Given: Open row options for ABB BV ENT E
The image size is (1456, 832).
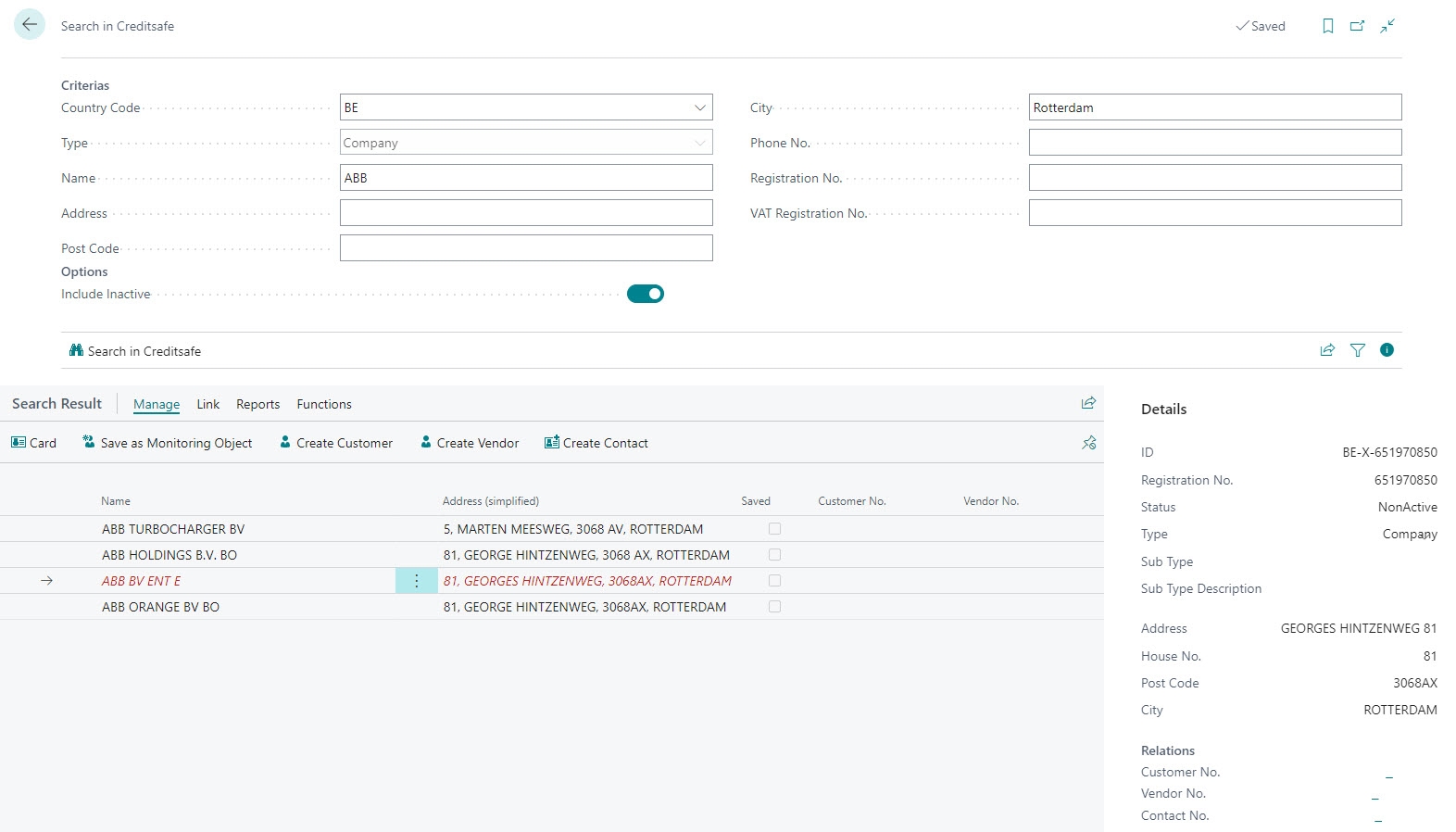Looking at the screenshot, I should (417, 581).
